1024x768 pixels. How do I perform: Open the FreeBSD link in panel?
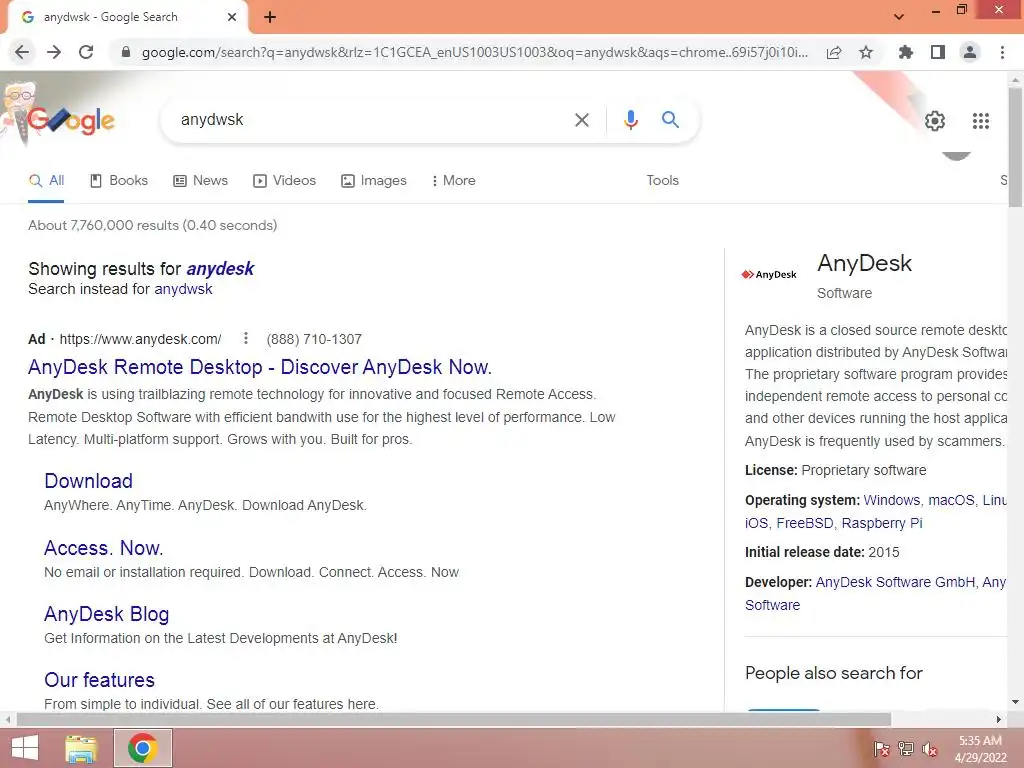[x=805, y=524]
